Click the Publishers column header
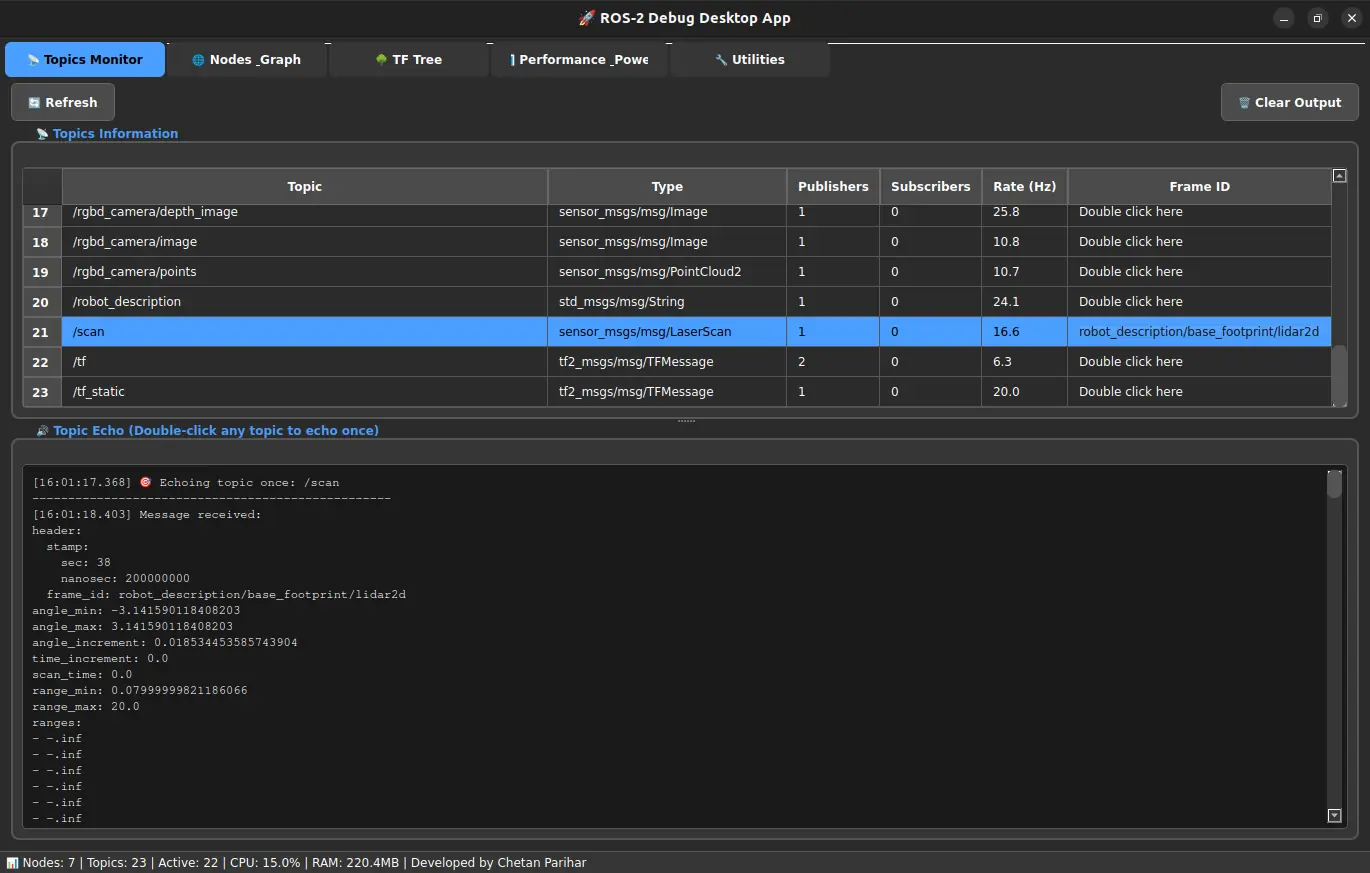 (x=833, y=187)
